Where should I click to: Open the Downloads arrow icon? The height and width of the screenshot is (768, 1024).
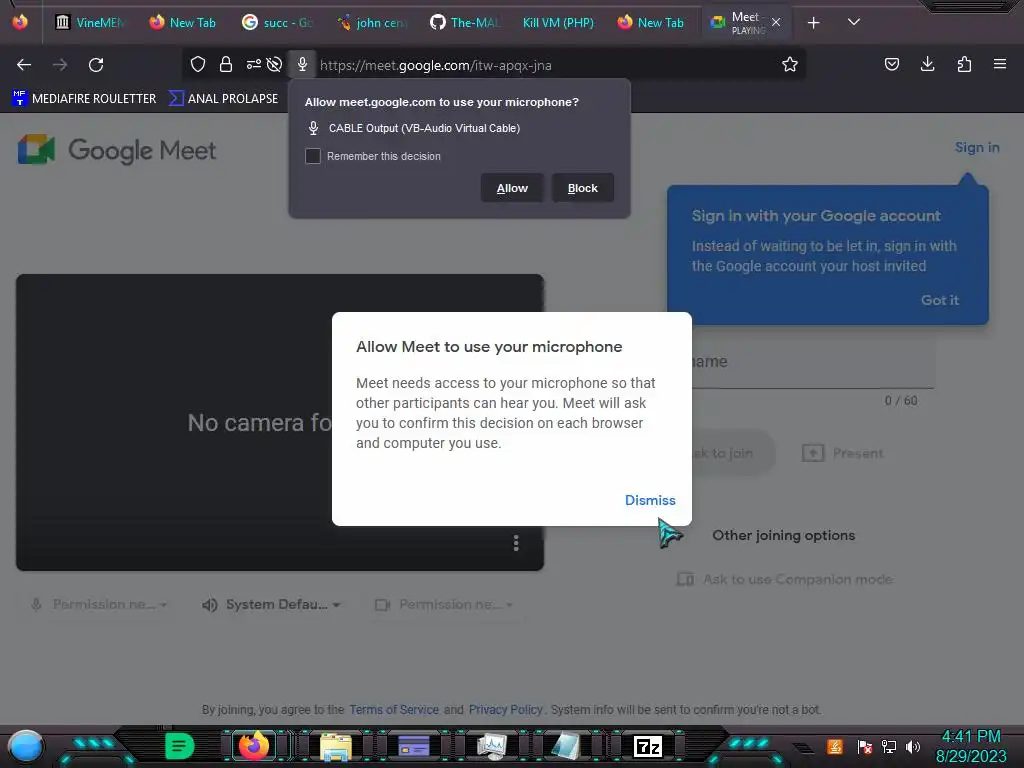pyautogui.click(x=927, y=64)
